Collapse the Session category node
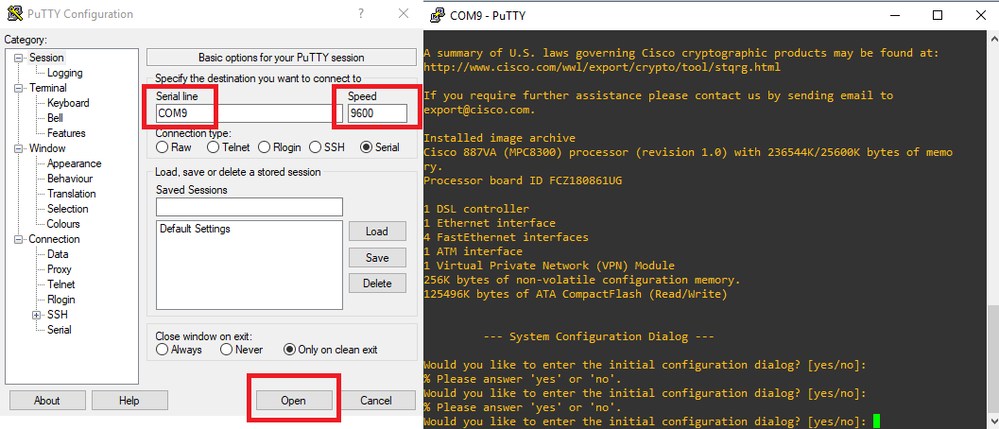This screenshot has height=429, width=999. [x=20, y=58]
